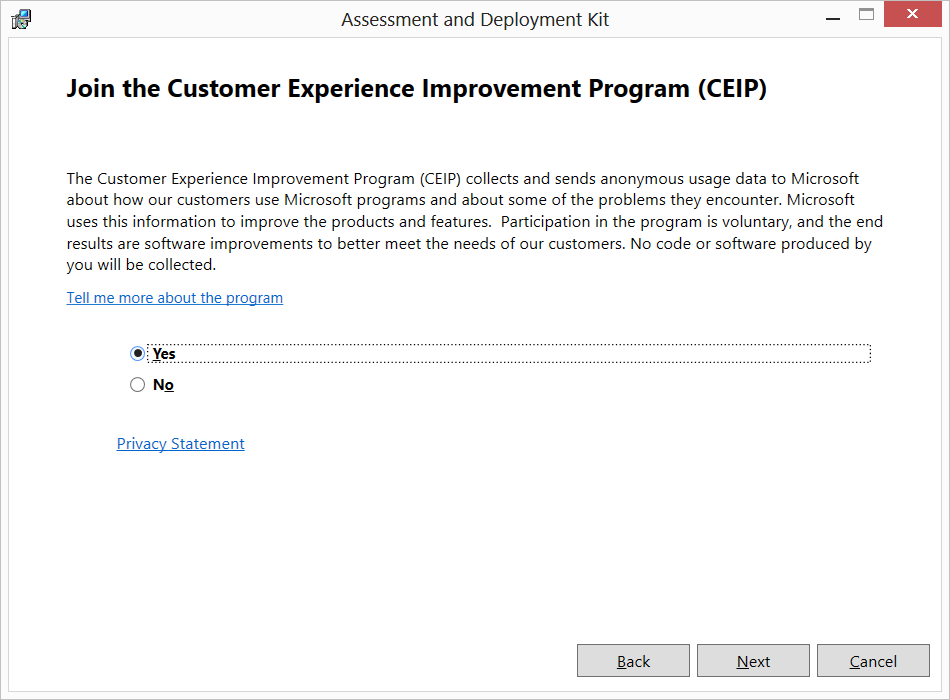Click the bold 'No' option label
This screenshot has width=950, height=700.
click(x=163, y=385)
